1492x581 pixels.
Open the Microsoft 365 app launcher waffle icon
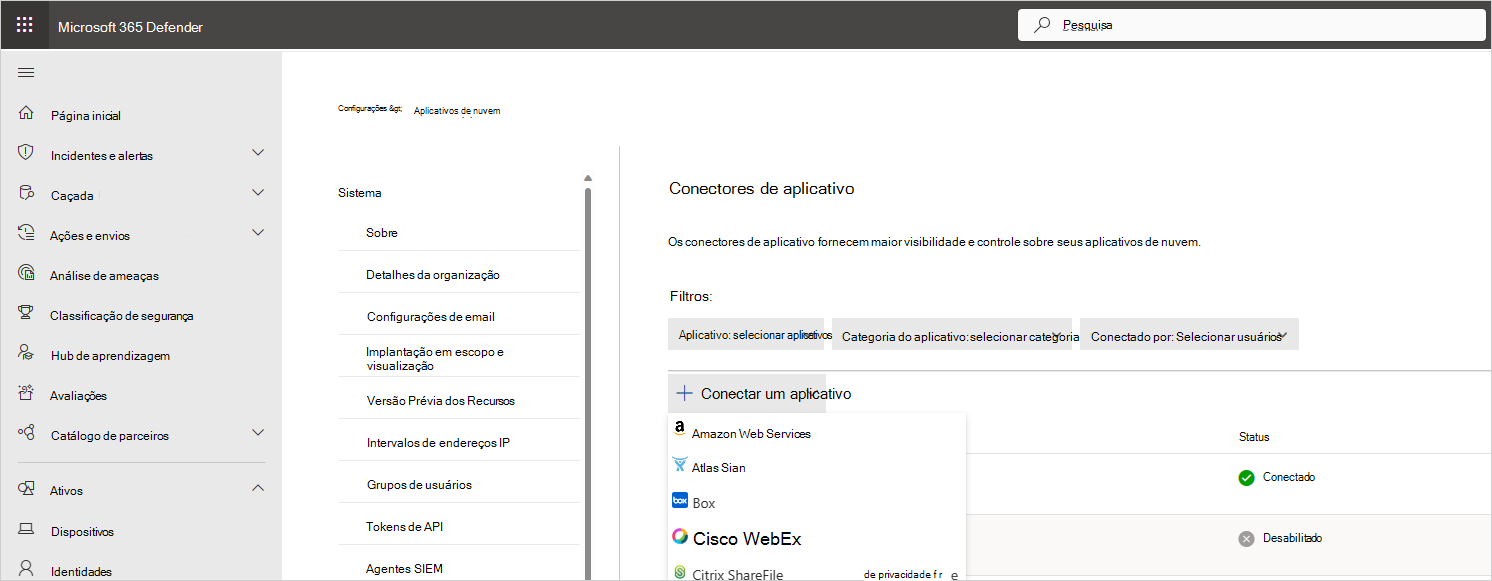tap(25, 24)
